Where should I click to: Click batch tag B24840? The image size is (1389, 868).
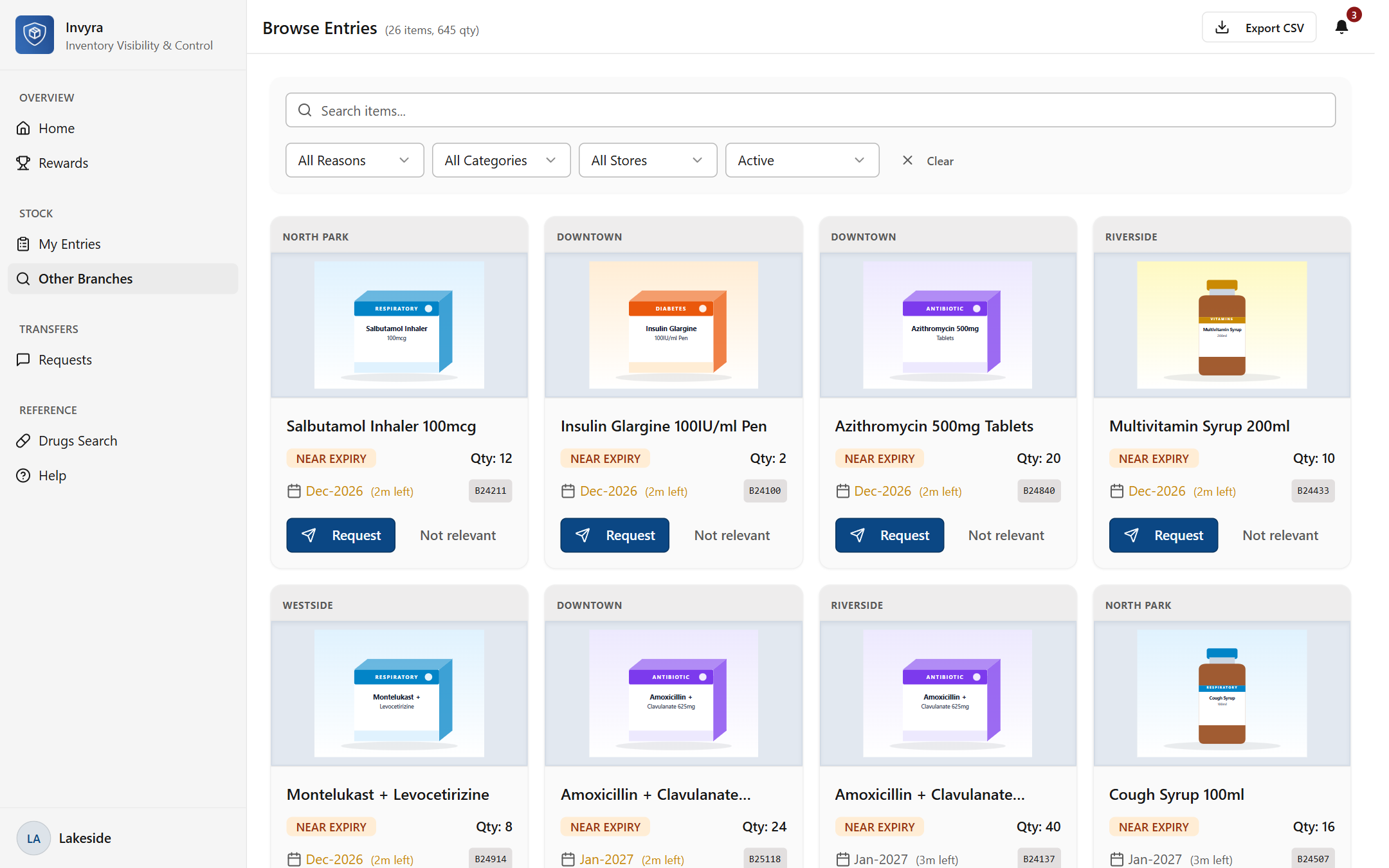pos(1039,491)
